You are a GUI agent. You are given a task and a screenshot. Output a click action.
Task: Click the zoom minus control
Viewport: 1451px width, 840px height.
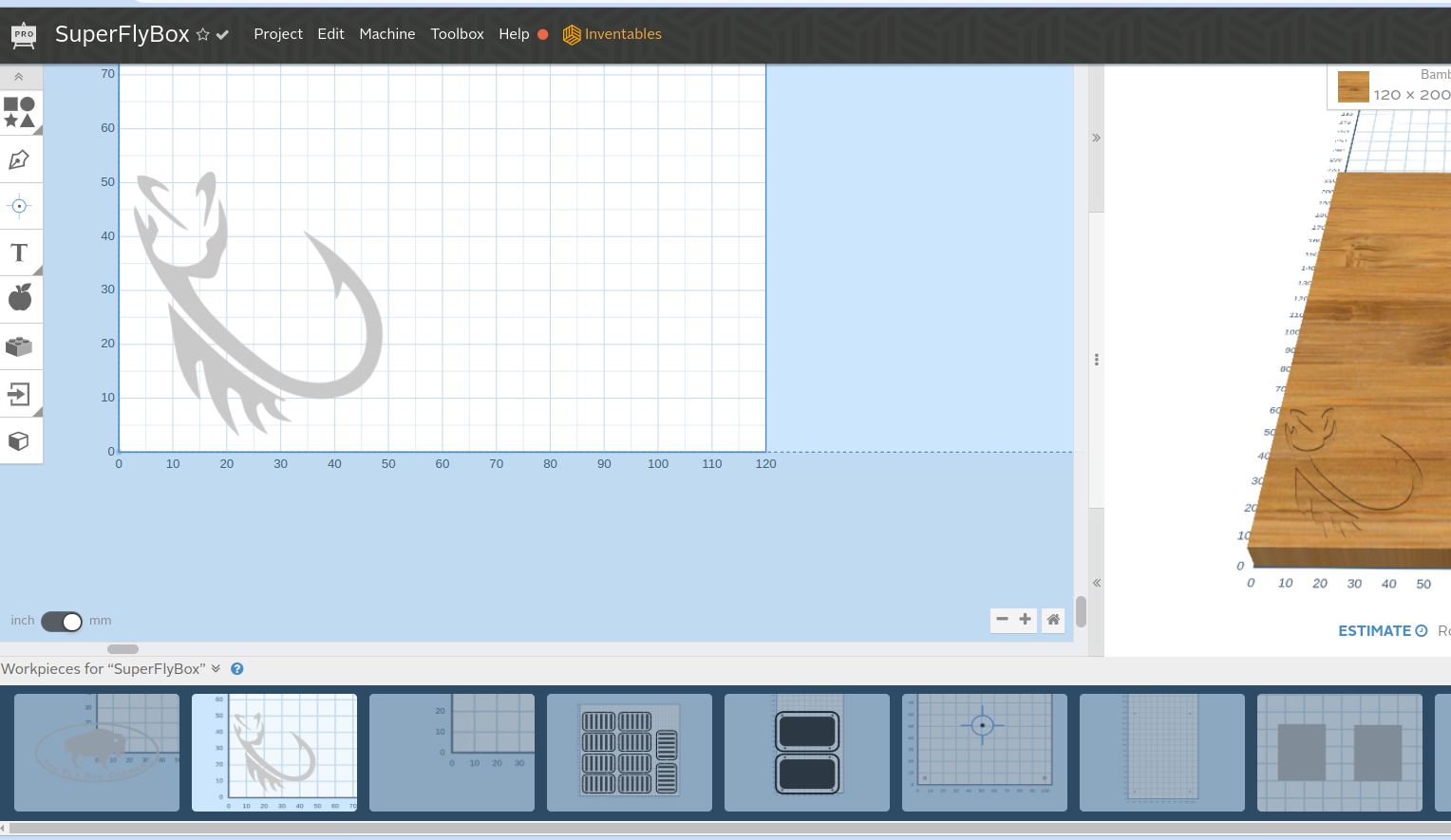point(1002,620)
